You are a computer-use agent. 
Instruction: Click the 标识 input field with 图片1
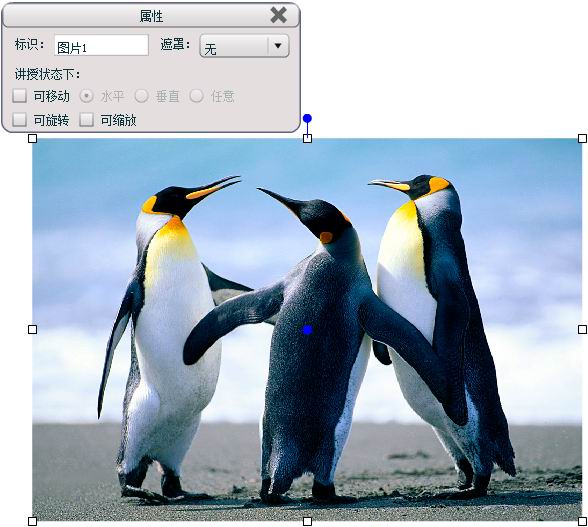tap(101, 45)
